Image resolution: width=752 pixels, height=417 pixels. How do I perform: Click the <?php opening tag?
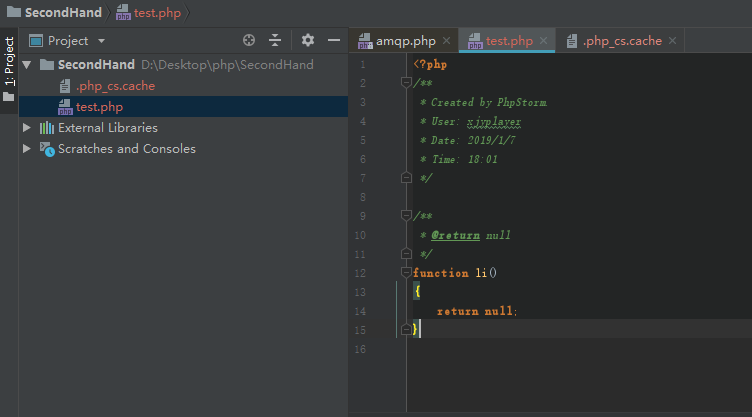tap(430, 64)
